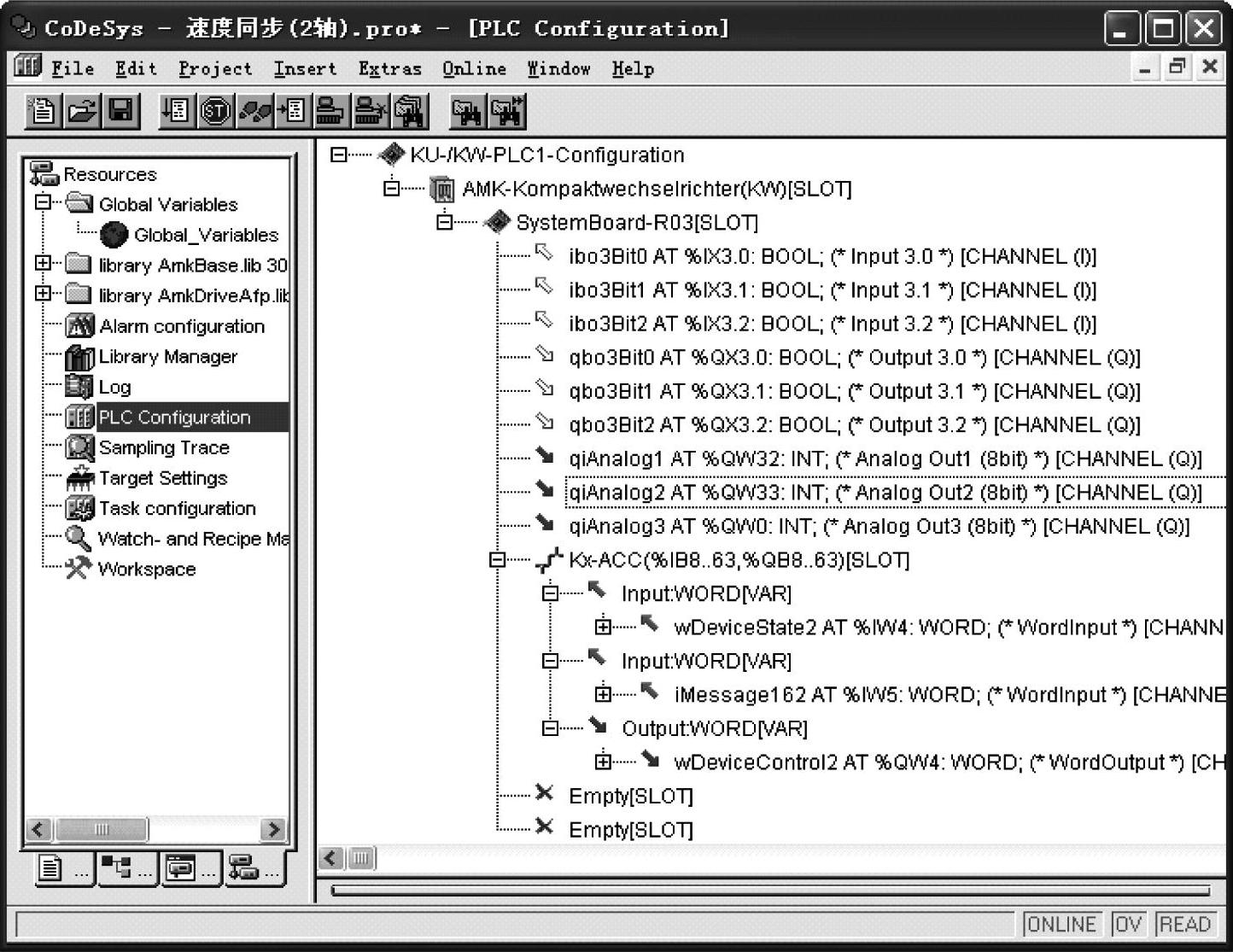Screen dimensions: 1233x952
Task: Open the Extras menu
Action: click(390, 68)
